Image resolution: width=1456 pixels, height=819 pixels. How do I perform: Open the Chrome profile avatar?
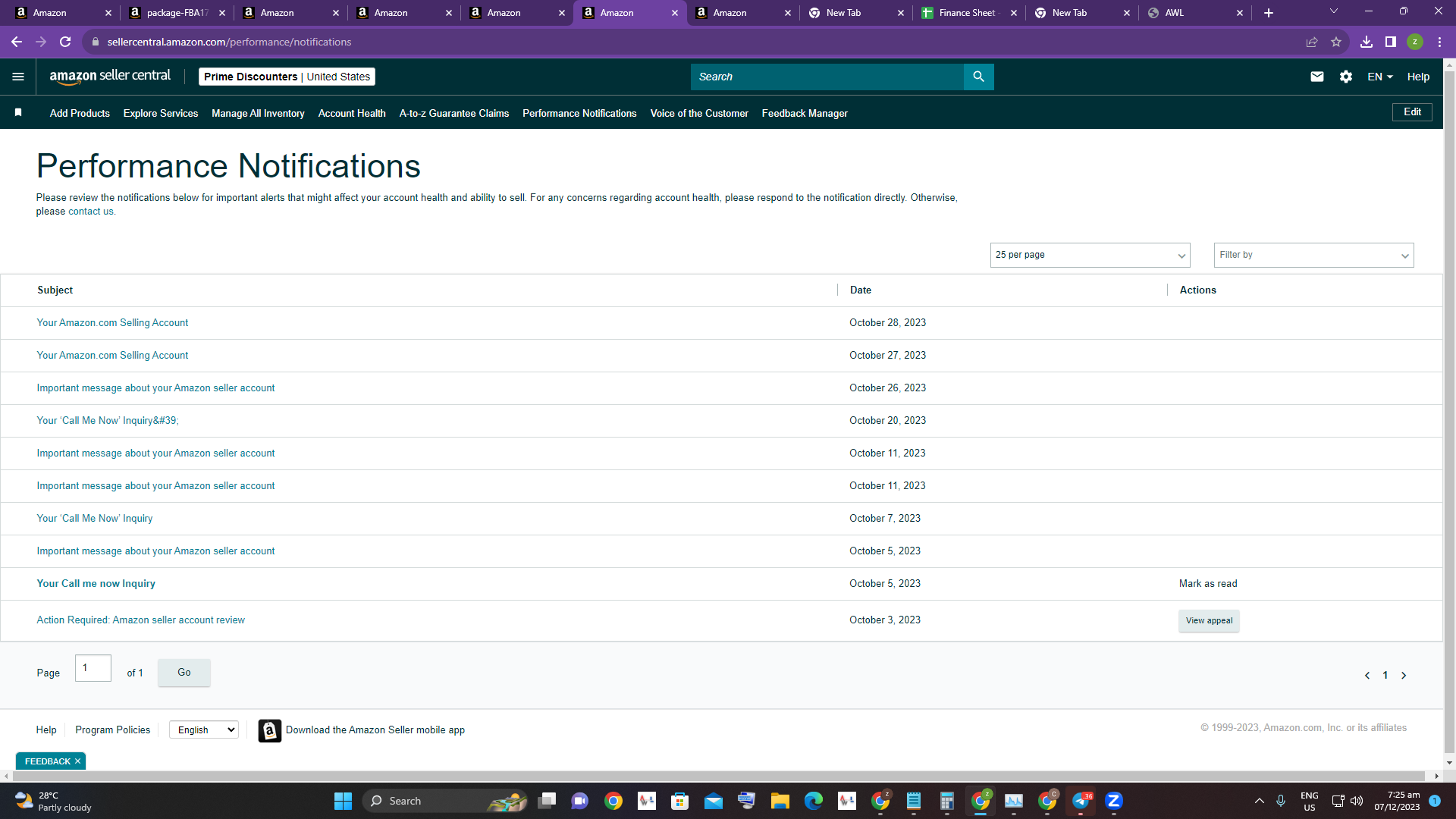pos(1415,42)
